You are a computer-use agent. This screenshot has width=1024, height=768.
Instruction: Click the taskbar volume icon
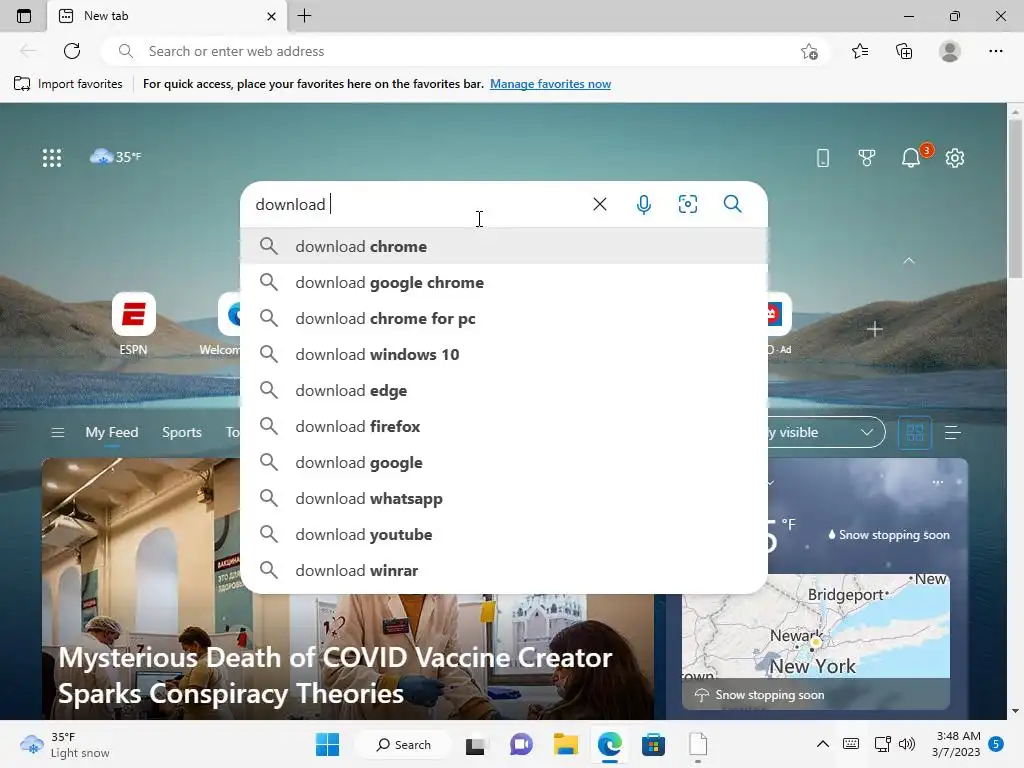tap(906, 744)
